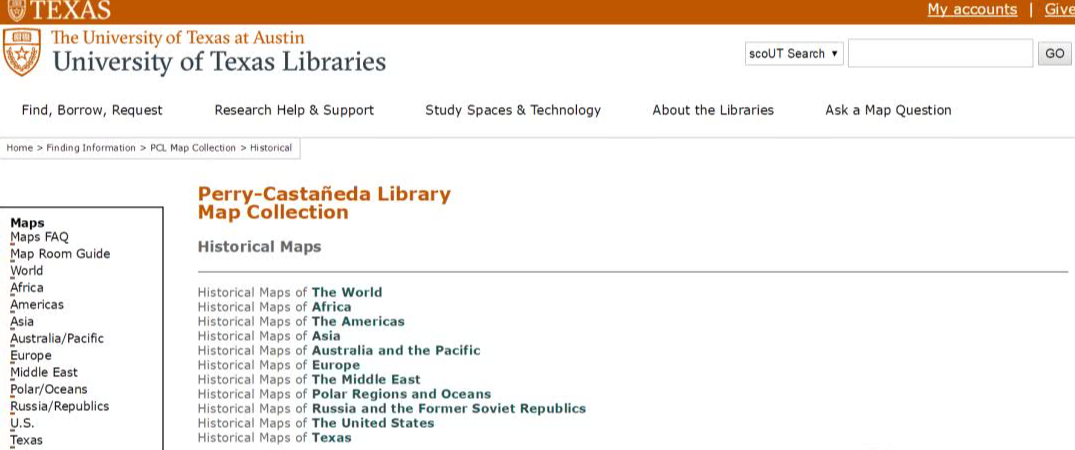Open Historical Maps of Texas link
1075x450 pixels.
(331, 438)
